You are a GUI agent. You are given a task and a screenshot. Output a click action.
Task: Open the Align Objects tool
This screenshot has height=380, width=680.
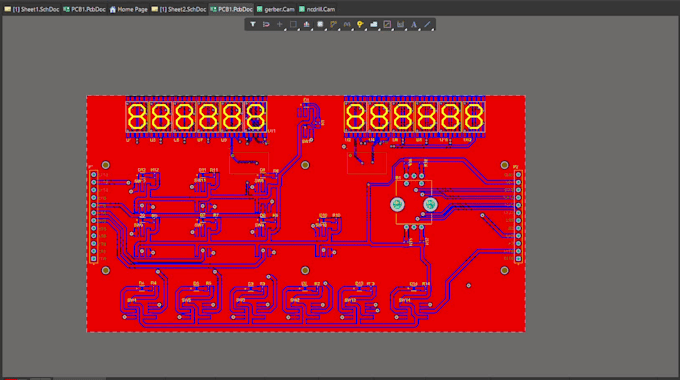pos(307,24)
